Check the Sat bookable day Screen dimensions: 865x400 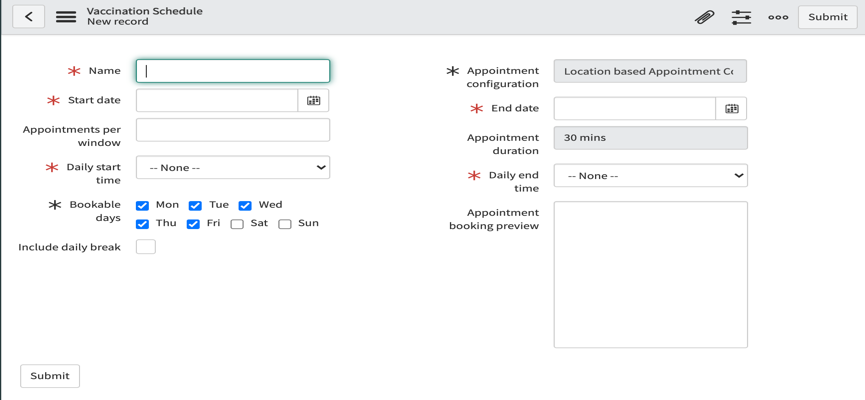[237, 224]
